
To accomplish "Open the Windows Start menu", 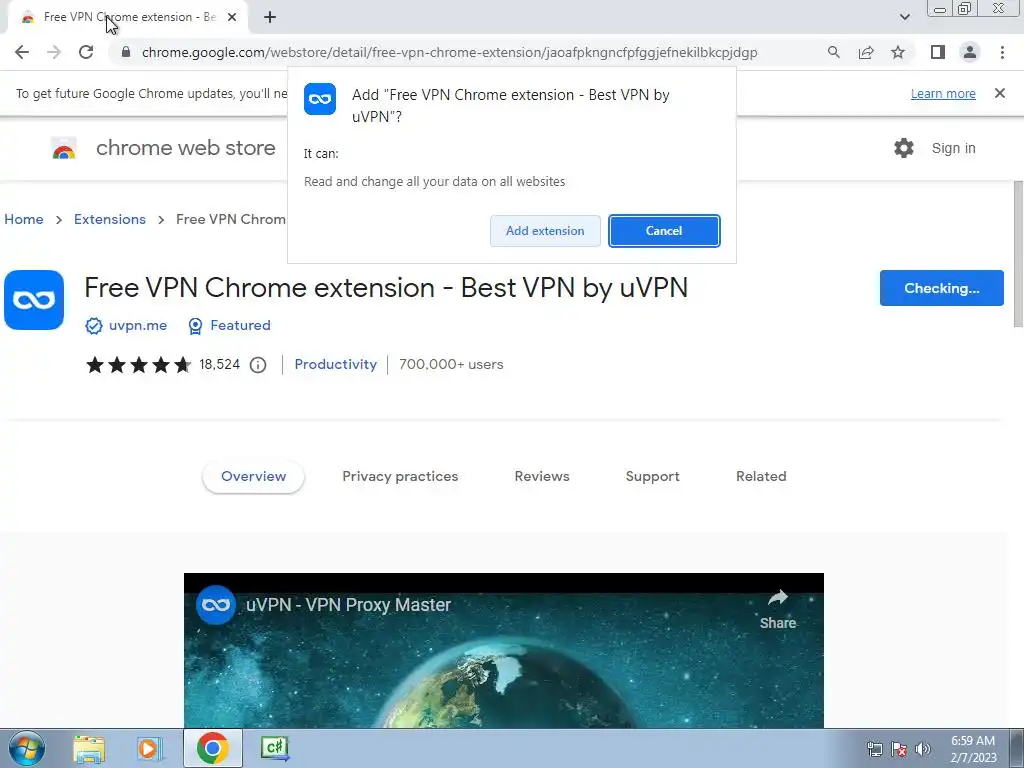I will tap(27, 748).
